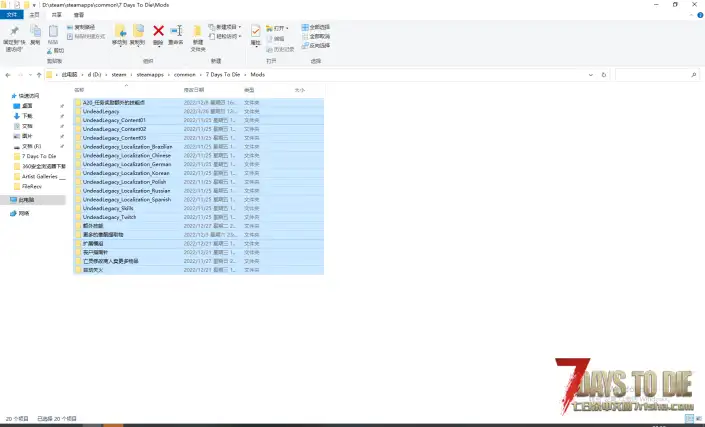
Task: Click the Copy icon in ribbon
Action: click(36, 33)
